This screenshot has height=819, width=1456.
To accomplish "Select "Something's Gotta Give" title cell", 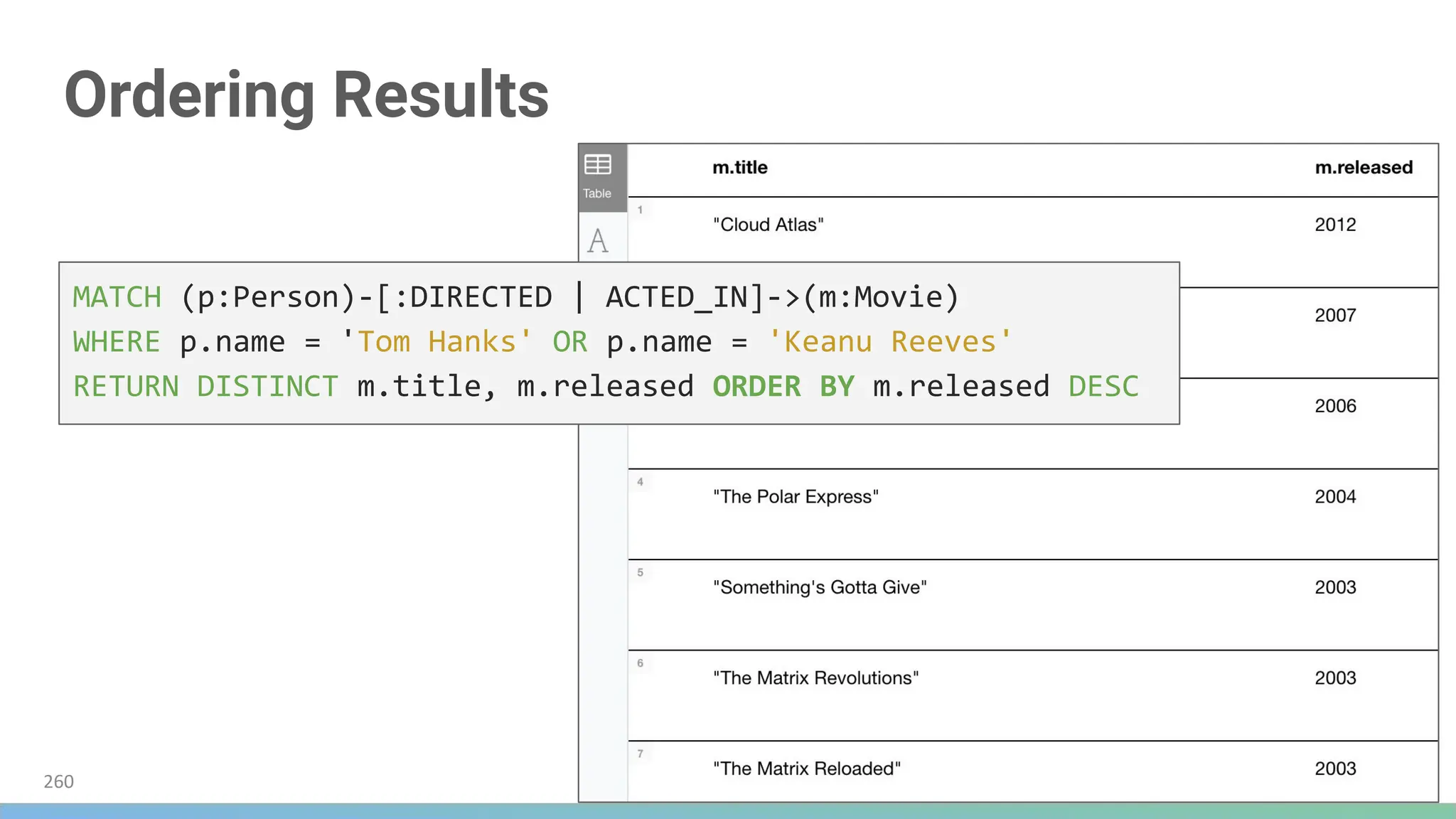I will pyautogui.click(x=820, y=587).
